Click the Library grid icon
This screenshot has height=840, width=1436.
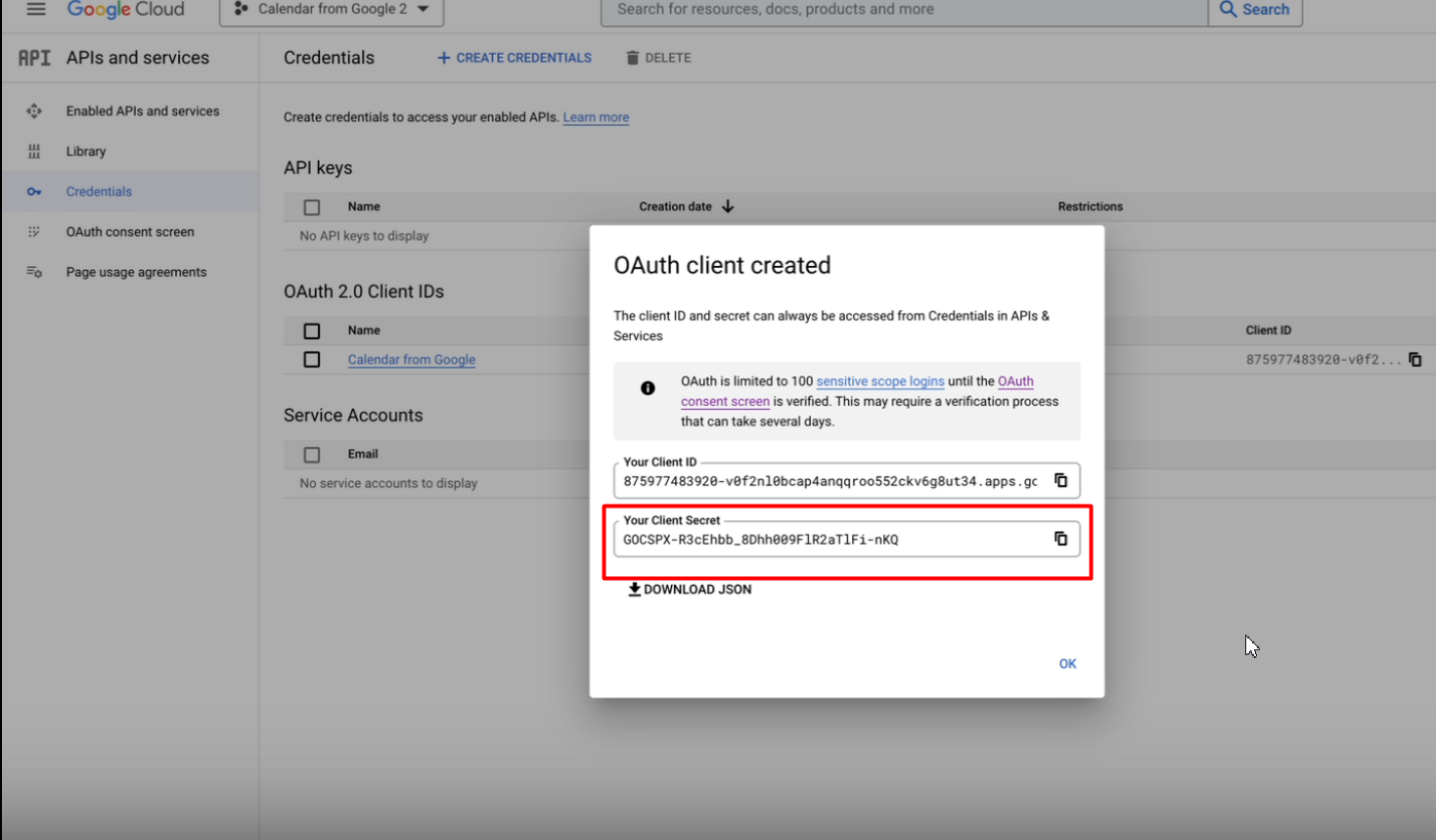(x=34, y=152)
